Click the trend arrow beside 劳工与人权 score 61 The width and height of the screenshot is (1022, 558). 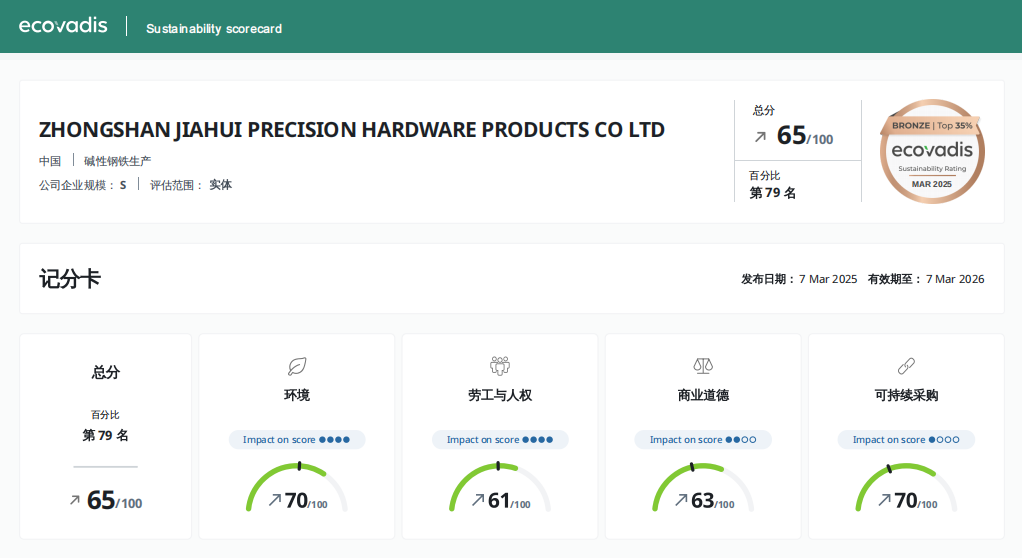[477, 500]
